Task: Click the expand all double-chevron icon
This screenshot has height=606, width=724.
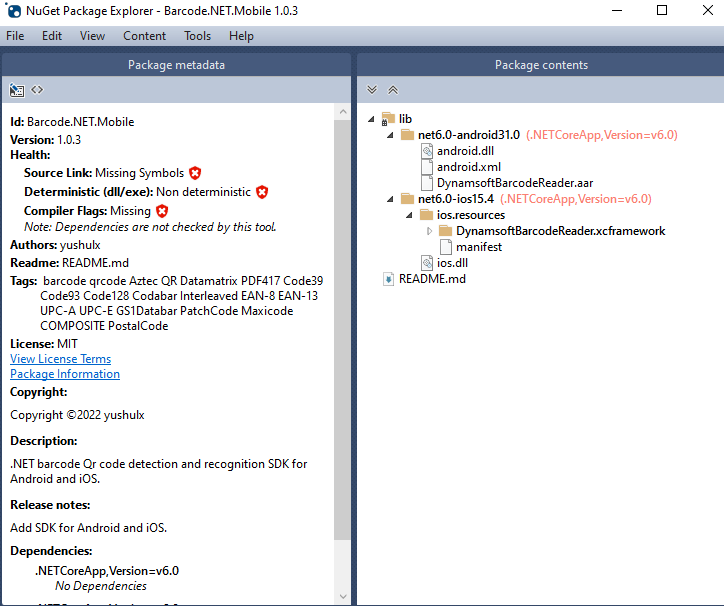Action: point(373,90)
